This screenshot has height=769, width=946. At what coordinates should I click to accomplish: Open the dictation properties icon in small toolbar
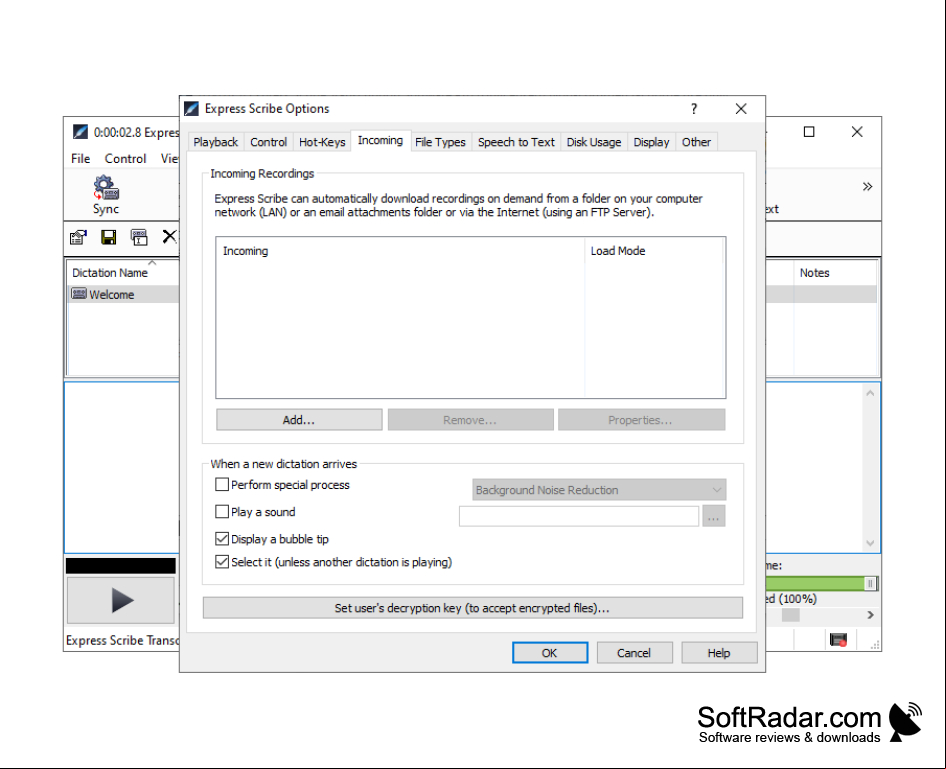(78, 237)
